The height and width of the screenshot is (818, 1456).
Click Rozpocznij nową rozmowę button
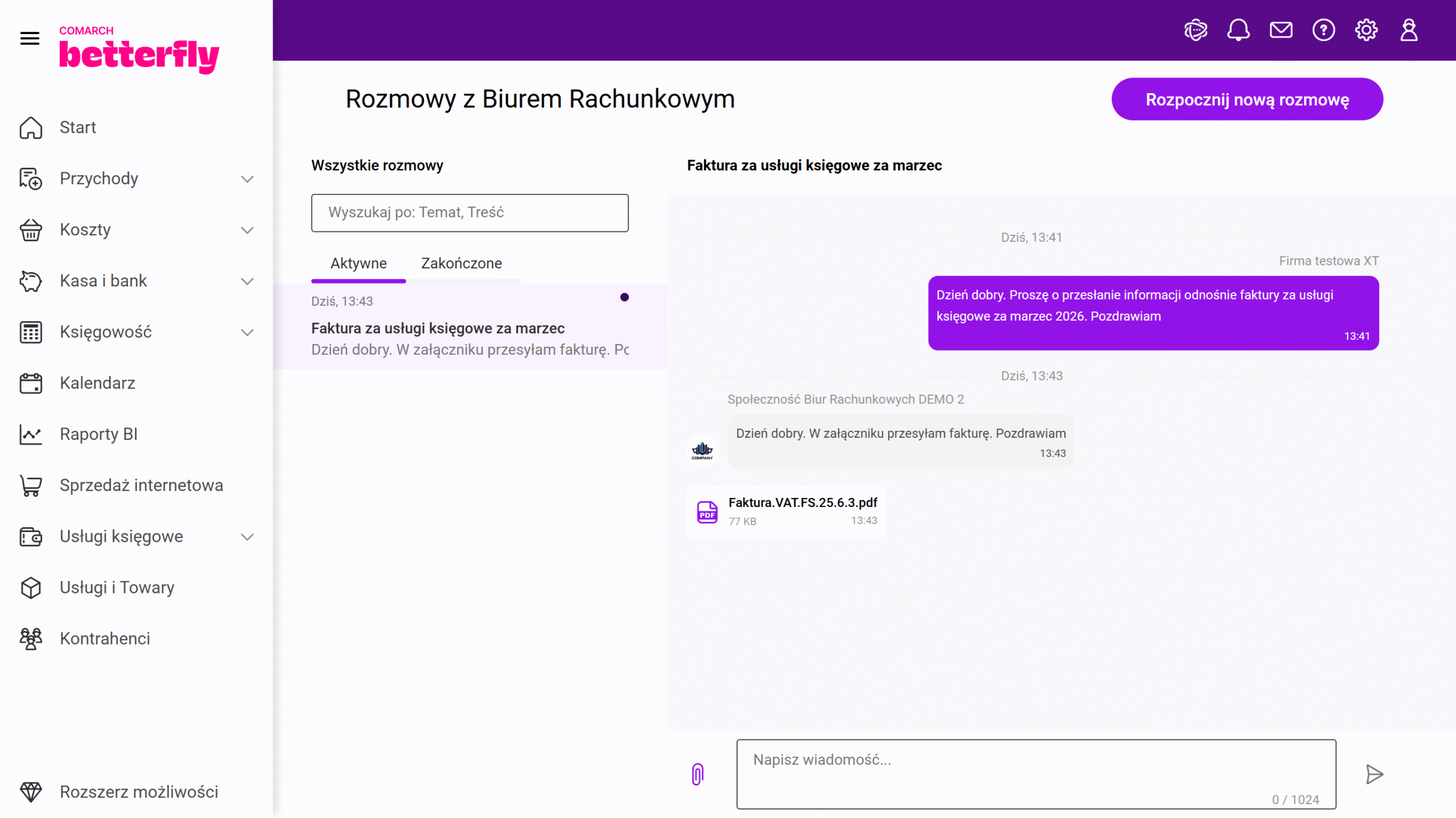tap(1247, 99)
